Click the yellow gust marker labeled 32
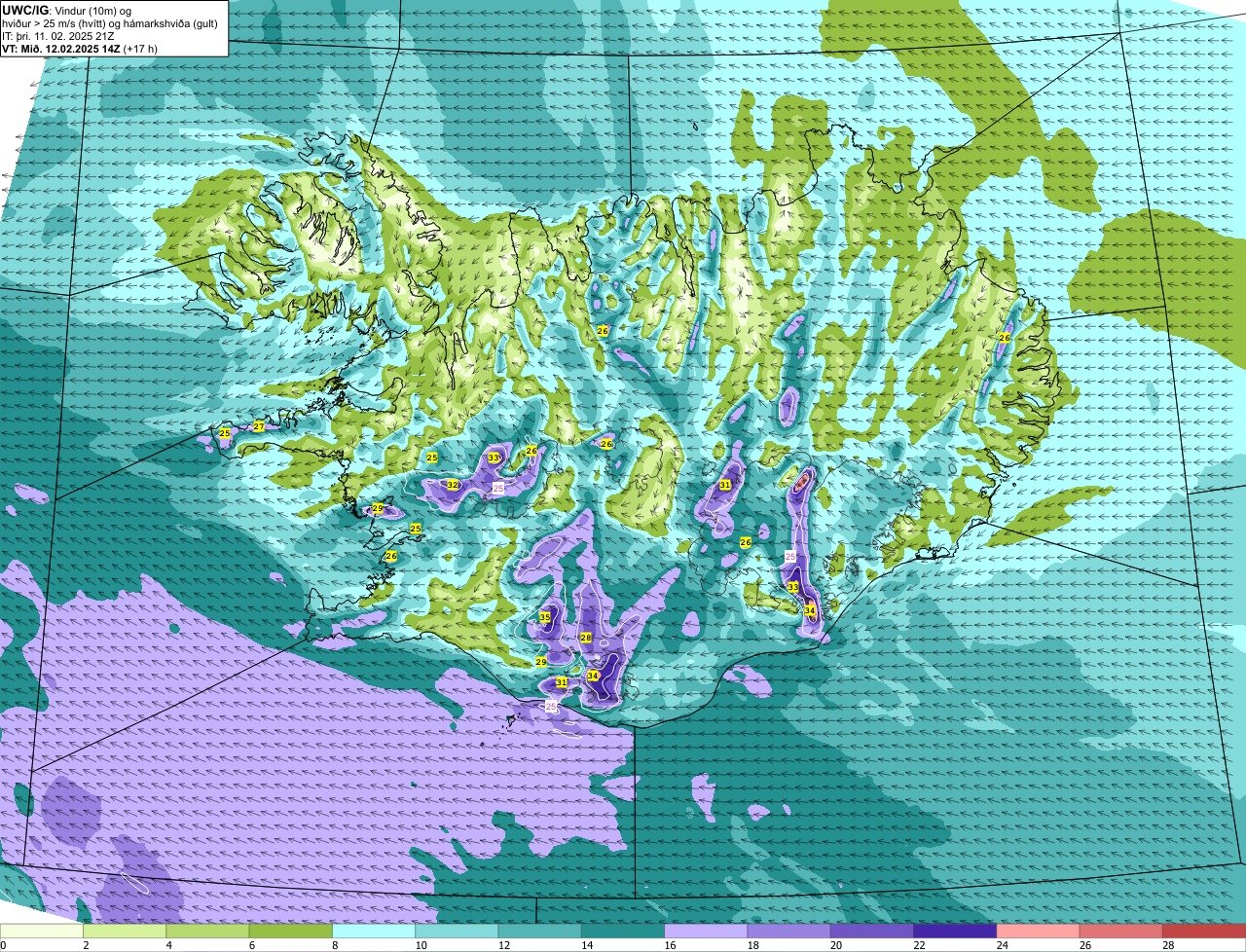This screenshot has height=952, width=1246. [x=453, y=485]
